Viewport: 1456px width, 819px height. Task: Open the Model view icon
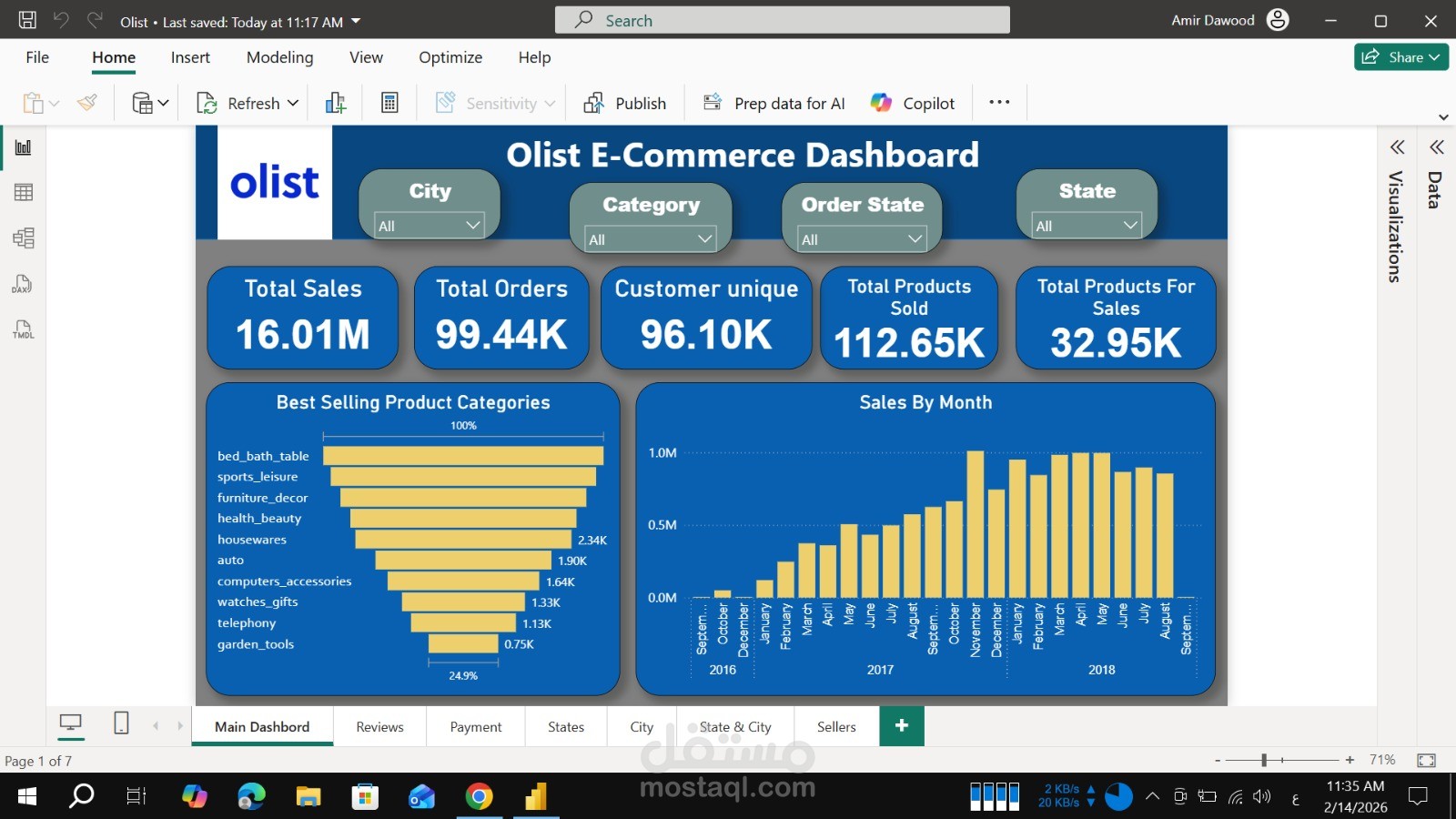tap(24, 238)
